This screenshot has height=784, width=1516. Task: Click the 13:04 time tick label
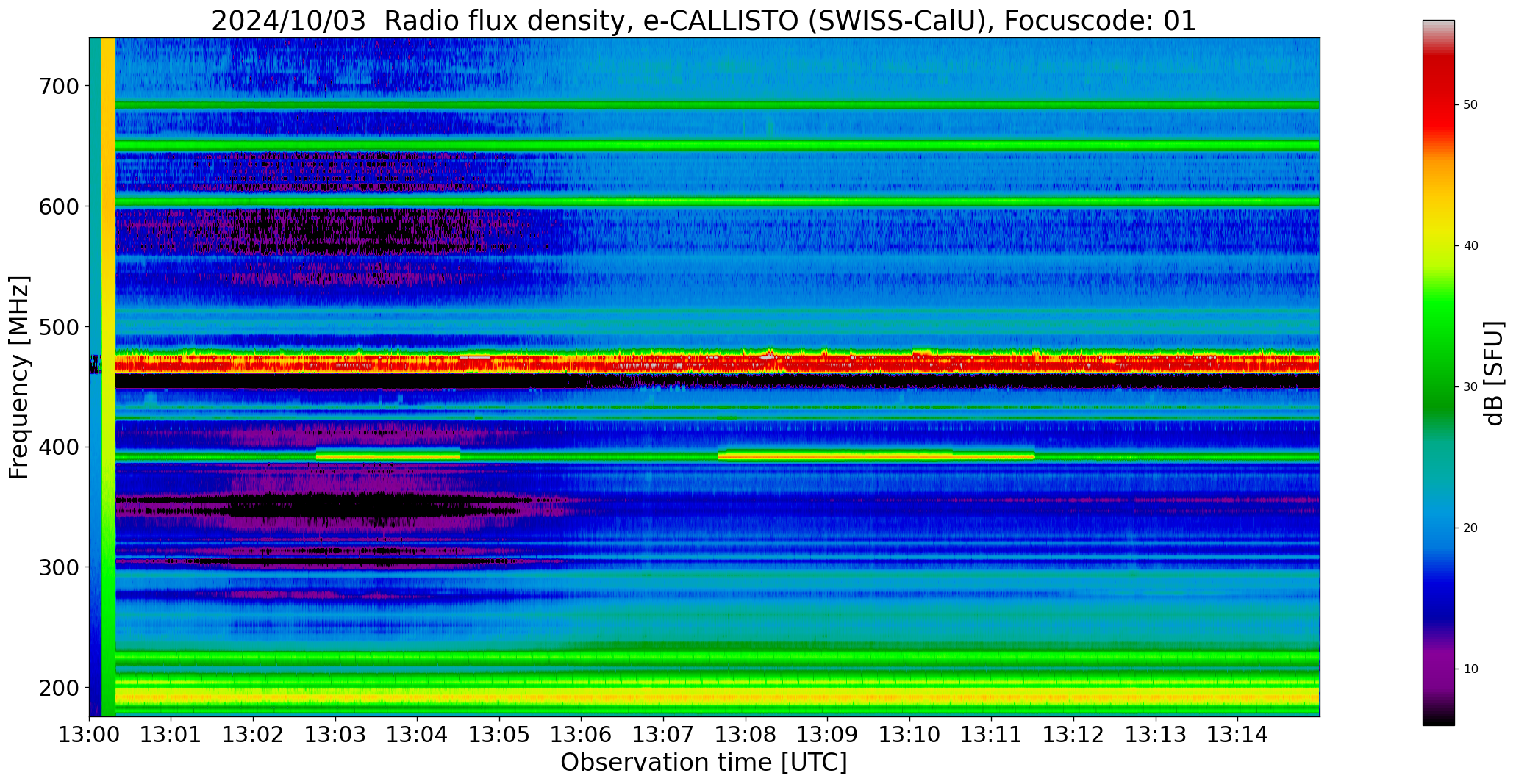click(x=418, y=734)
